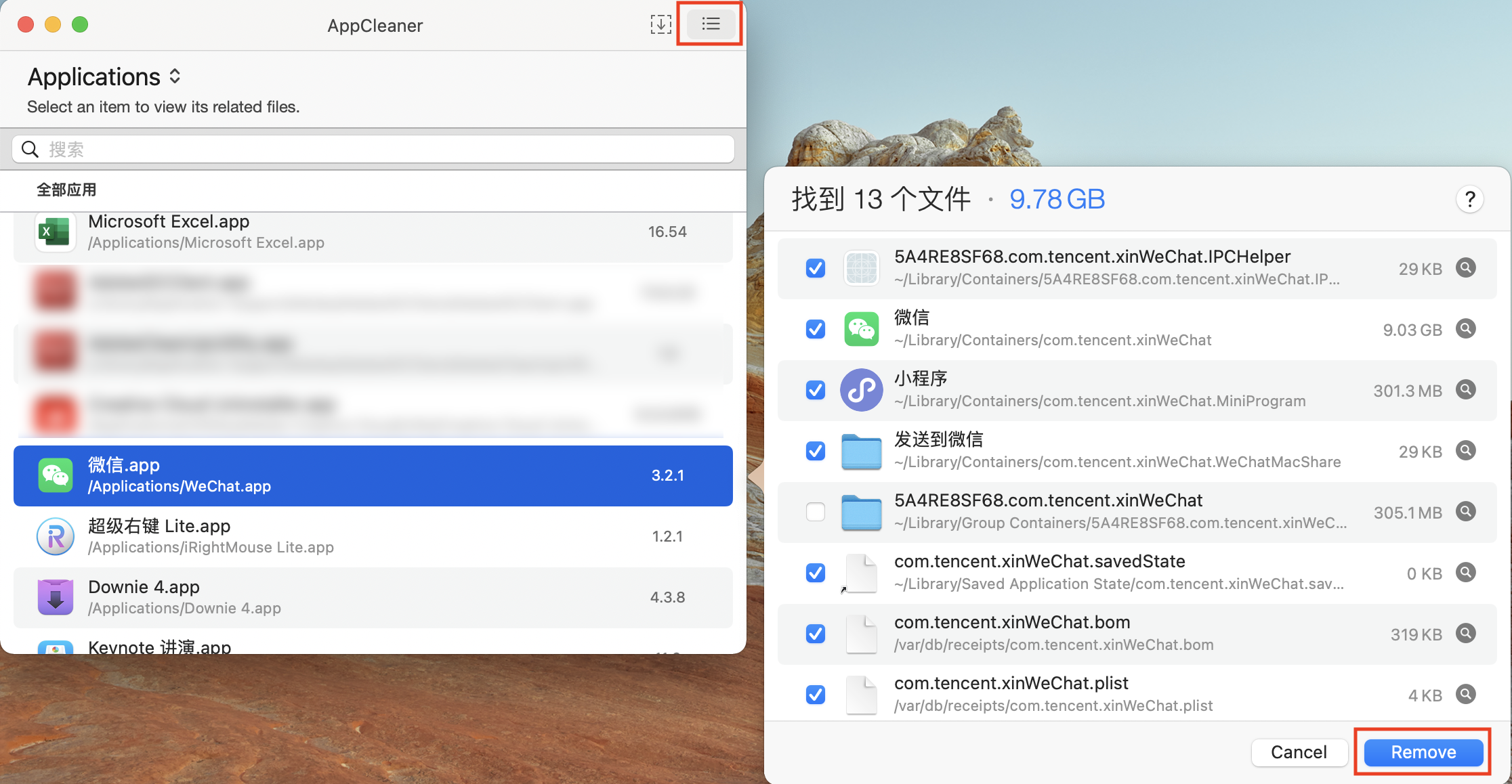The height and width of the screenshot is (784, 1512).
Task: Click the 找到 13 个文件 heading
Action: (881, 199)
